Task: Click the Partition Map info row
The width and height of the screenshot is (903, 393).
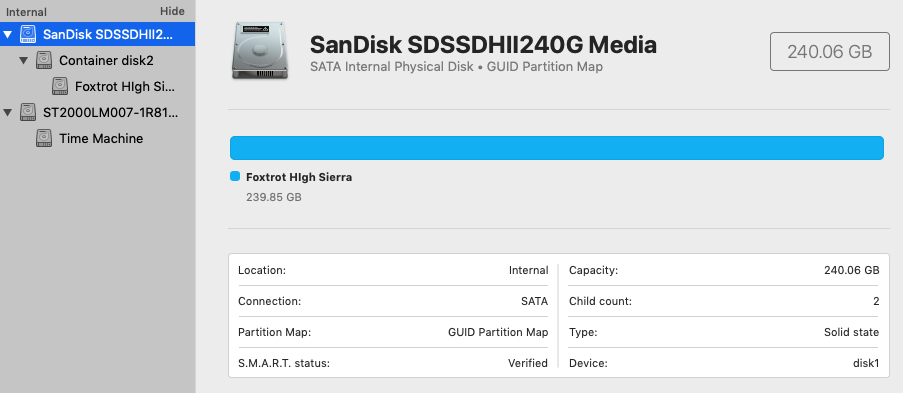Action: tap(393, 332)
